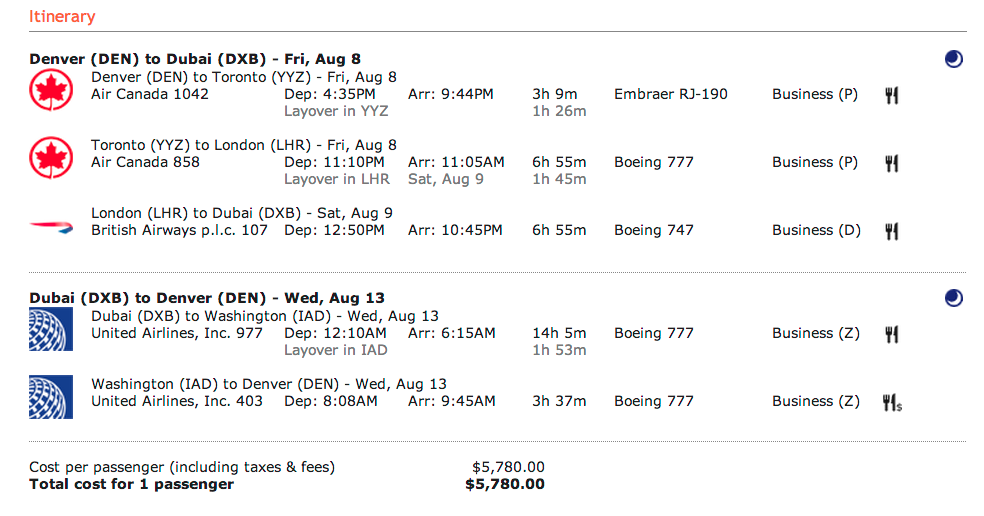This screenshot has width=984, height=516.
Task: Click the meal icon on British Airways 107
Action: [x=891, y=231]
